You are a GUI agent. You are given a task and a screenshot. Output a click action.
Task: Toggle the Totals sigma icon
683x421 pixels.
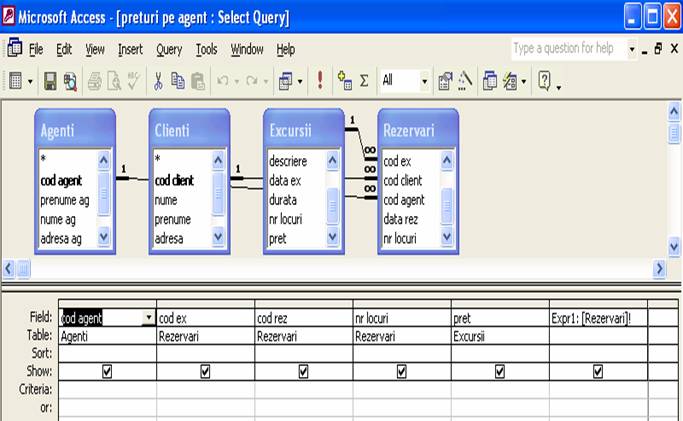(364, 81)
